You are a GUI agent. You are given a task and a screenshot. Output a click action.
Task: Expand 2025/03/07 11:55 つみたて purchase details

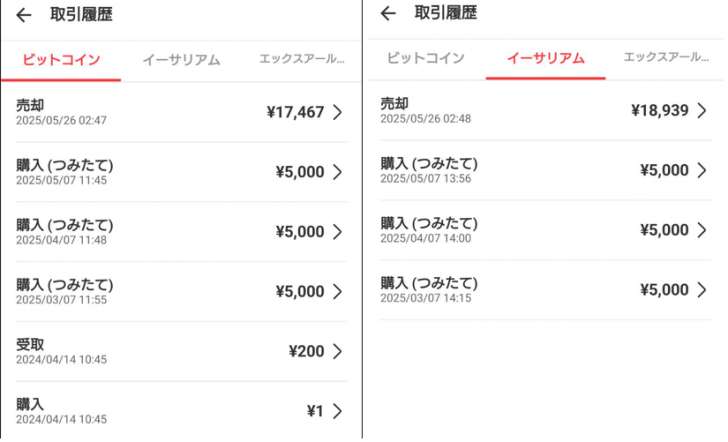(x=181, y=292)
